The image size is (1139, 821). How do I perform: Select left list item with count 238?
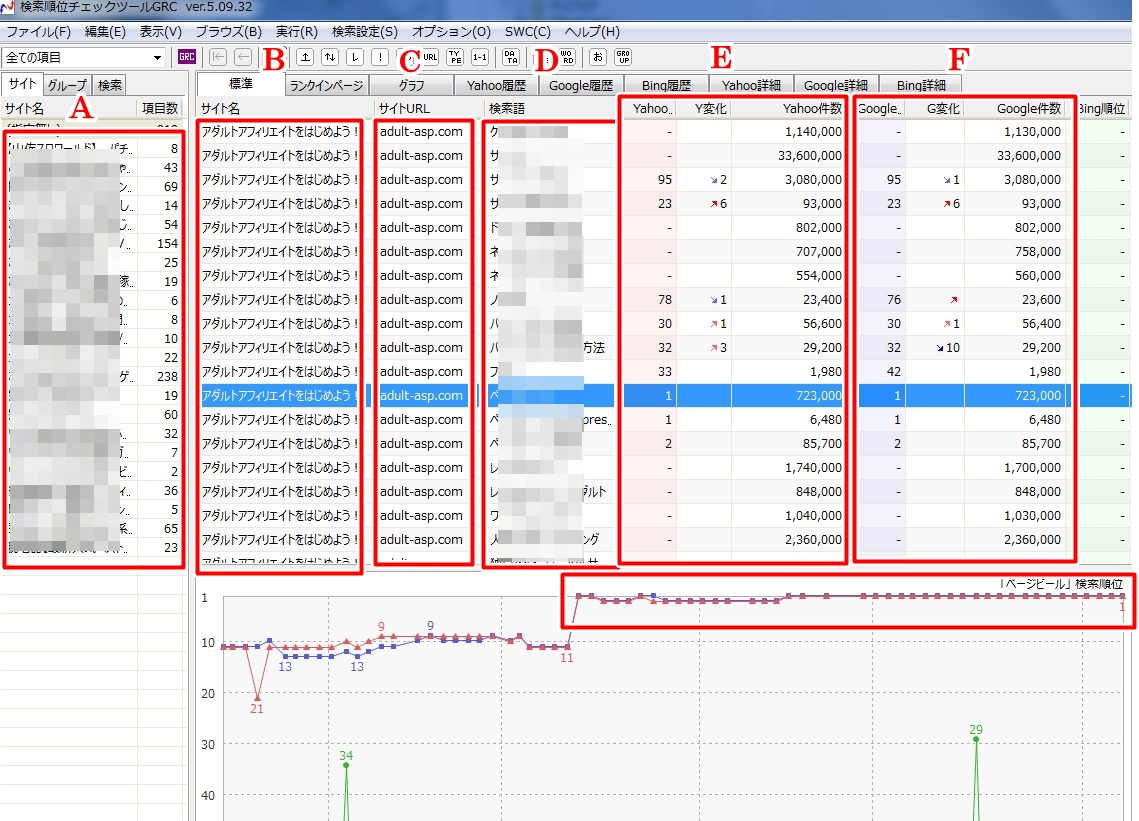coord(92,376)
